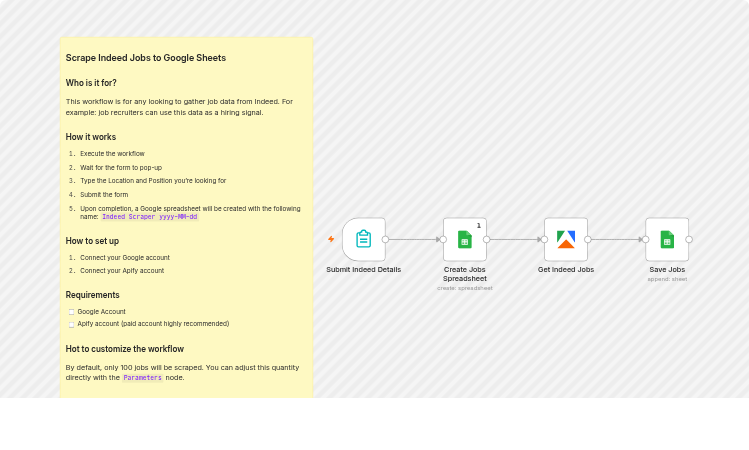Screen dimensions: 749x450
Task: Select the Submit Indeed Details form node
Action: (x=364, y=239)
